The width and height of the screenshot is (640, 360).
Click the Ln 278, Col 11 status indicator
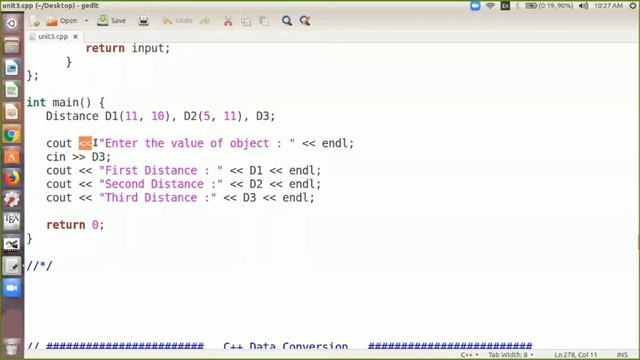coord(576,355)
